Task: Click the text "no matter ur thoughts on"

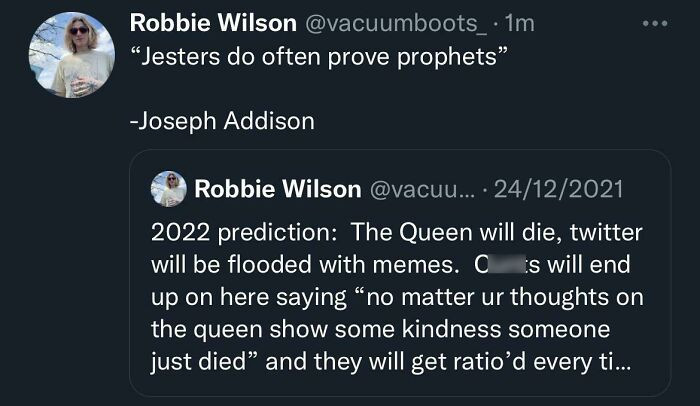Action: [x=505, y=297]
